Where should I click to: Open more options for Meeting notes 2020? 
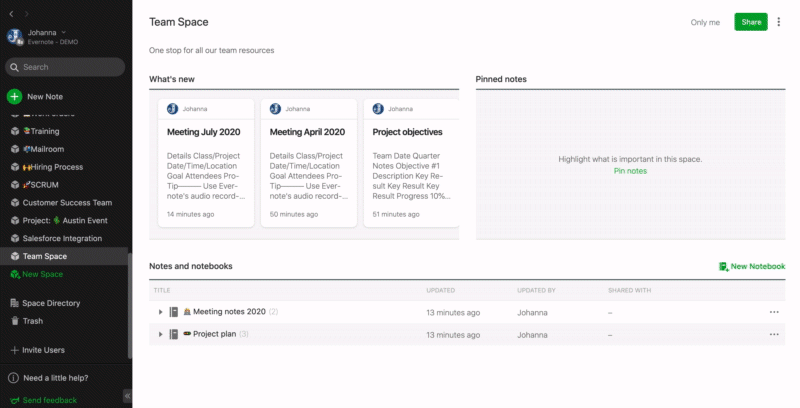pyautogui.click(x=773, y=312)
